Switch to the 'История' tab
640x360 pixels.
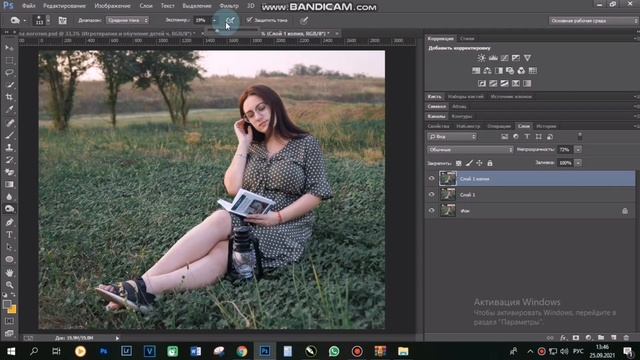tap(546, 126)
